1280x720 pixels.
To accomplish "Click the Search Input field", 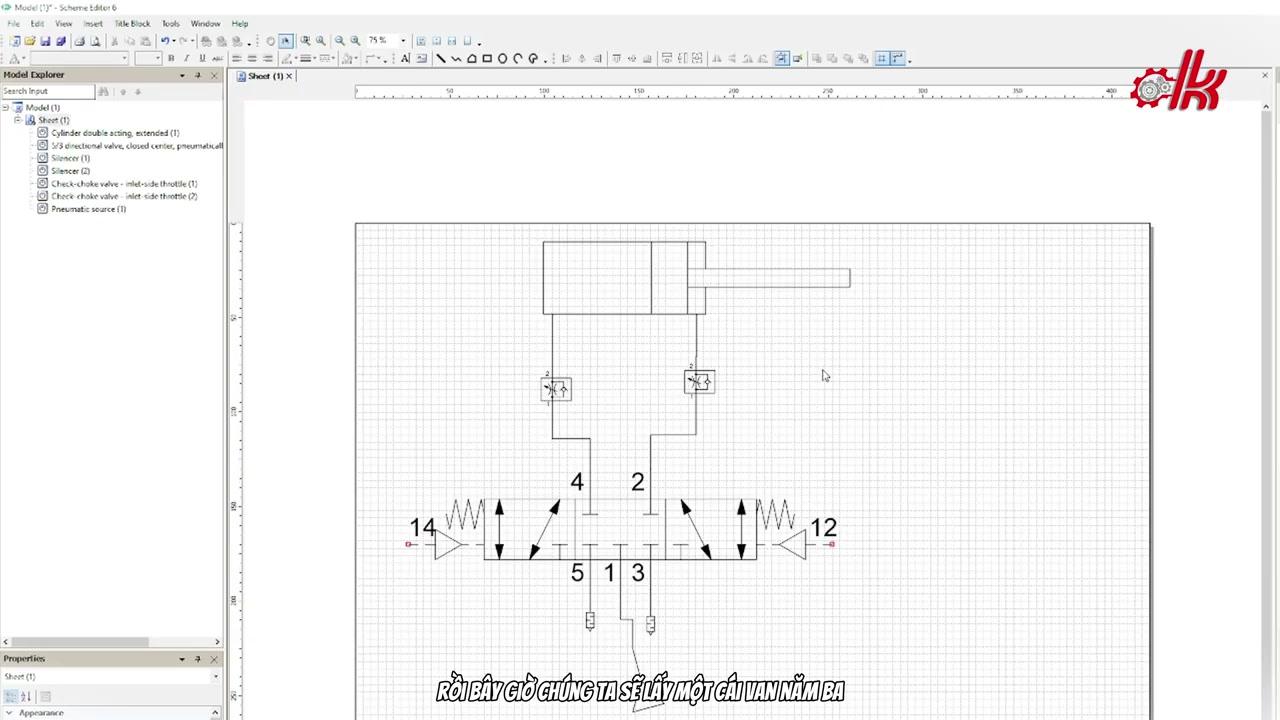I will tap(47, 91).
